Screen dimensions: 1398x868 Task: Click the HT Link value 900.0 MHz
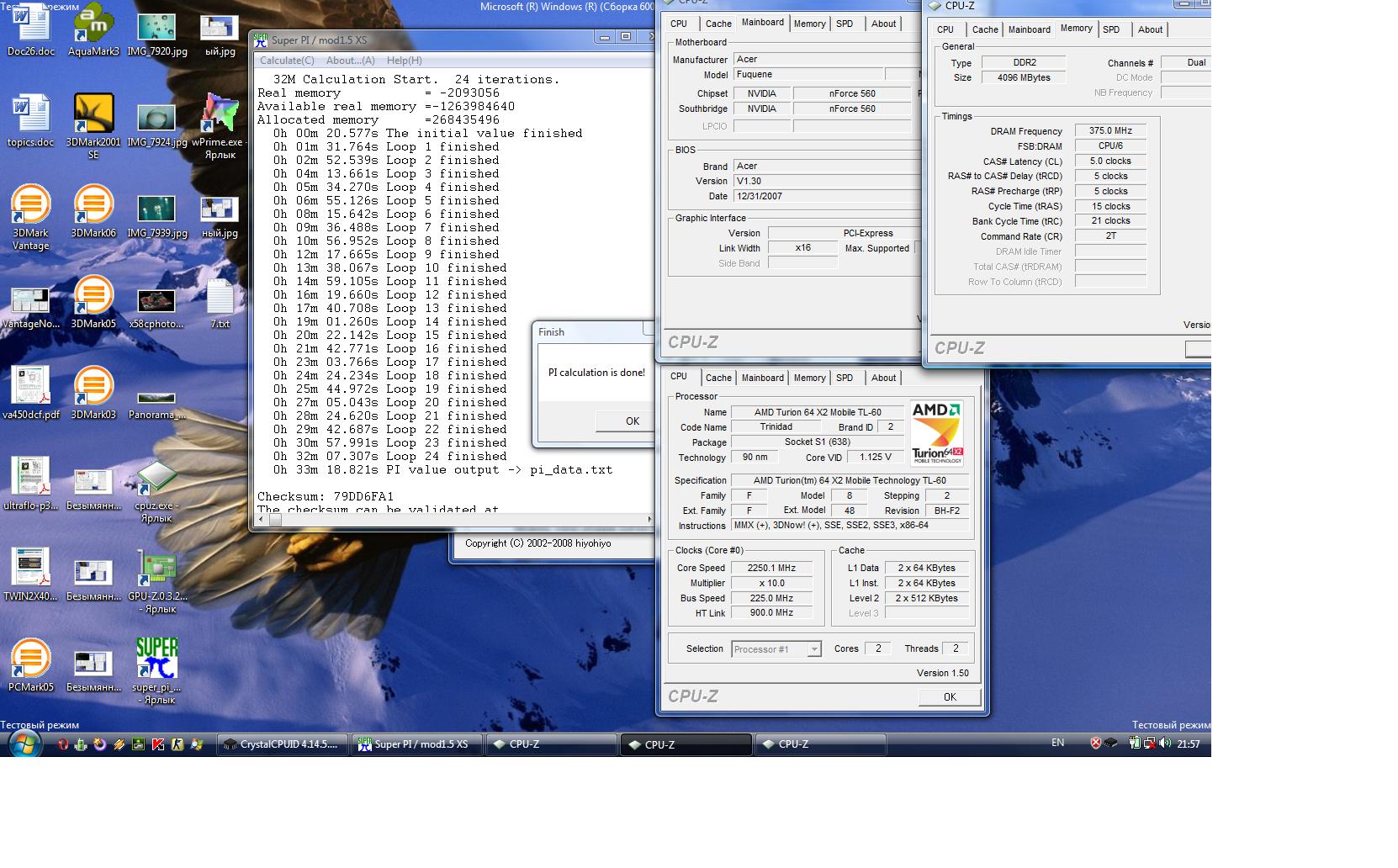click(771, 613)
